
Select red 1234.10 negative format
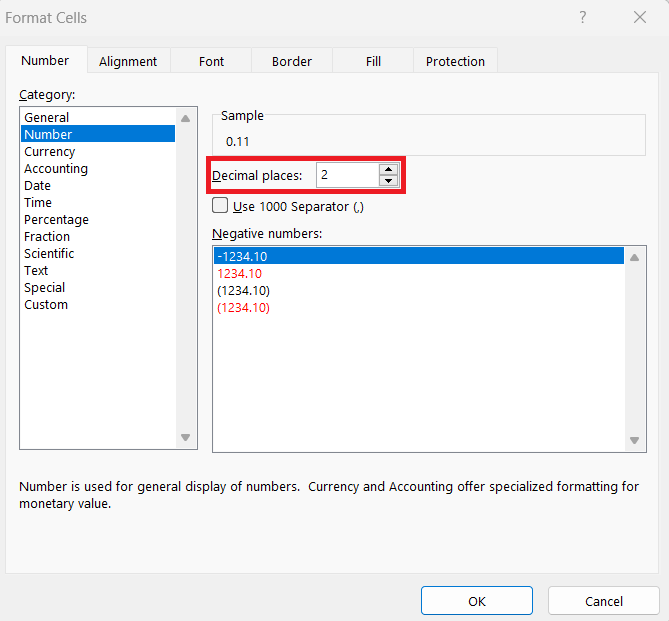tap(419, 273)
